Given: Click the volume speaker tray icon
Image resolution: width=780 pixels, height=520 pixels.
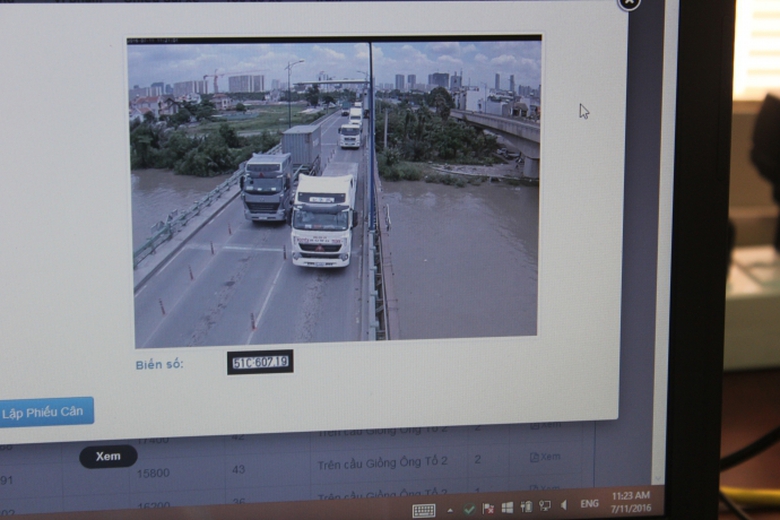Looking at the screenshot, I should (563, 505).
